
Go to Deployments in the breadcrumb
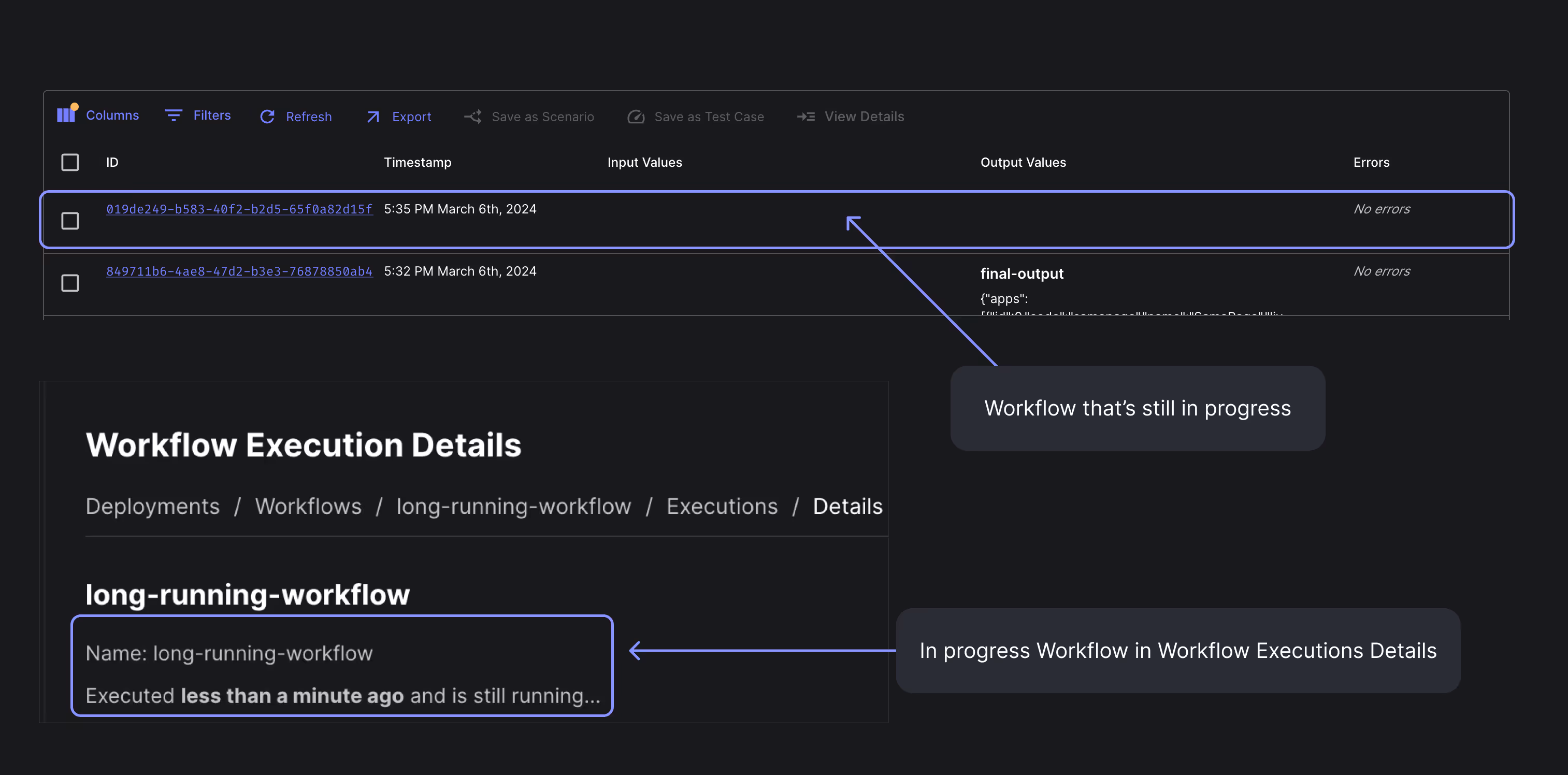tap(152, 507)
